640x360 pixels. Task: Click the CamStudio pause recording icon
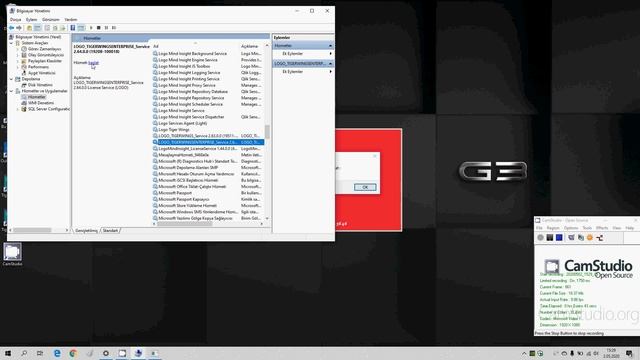[550, 238]
